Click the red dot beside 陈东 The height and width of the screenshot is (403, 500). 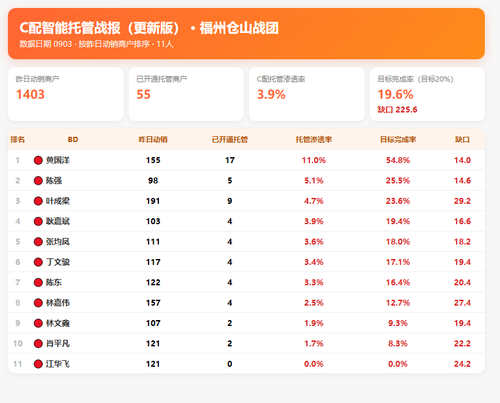tap(38, 282)
